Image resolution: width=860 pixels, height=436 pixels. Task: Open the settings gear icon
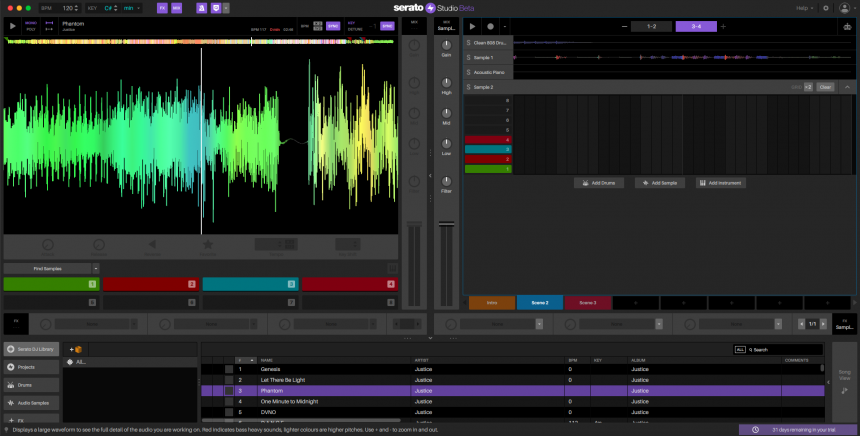825,8
